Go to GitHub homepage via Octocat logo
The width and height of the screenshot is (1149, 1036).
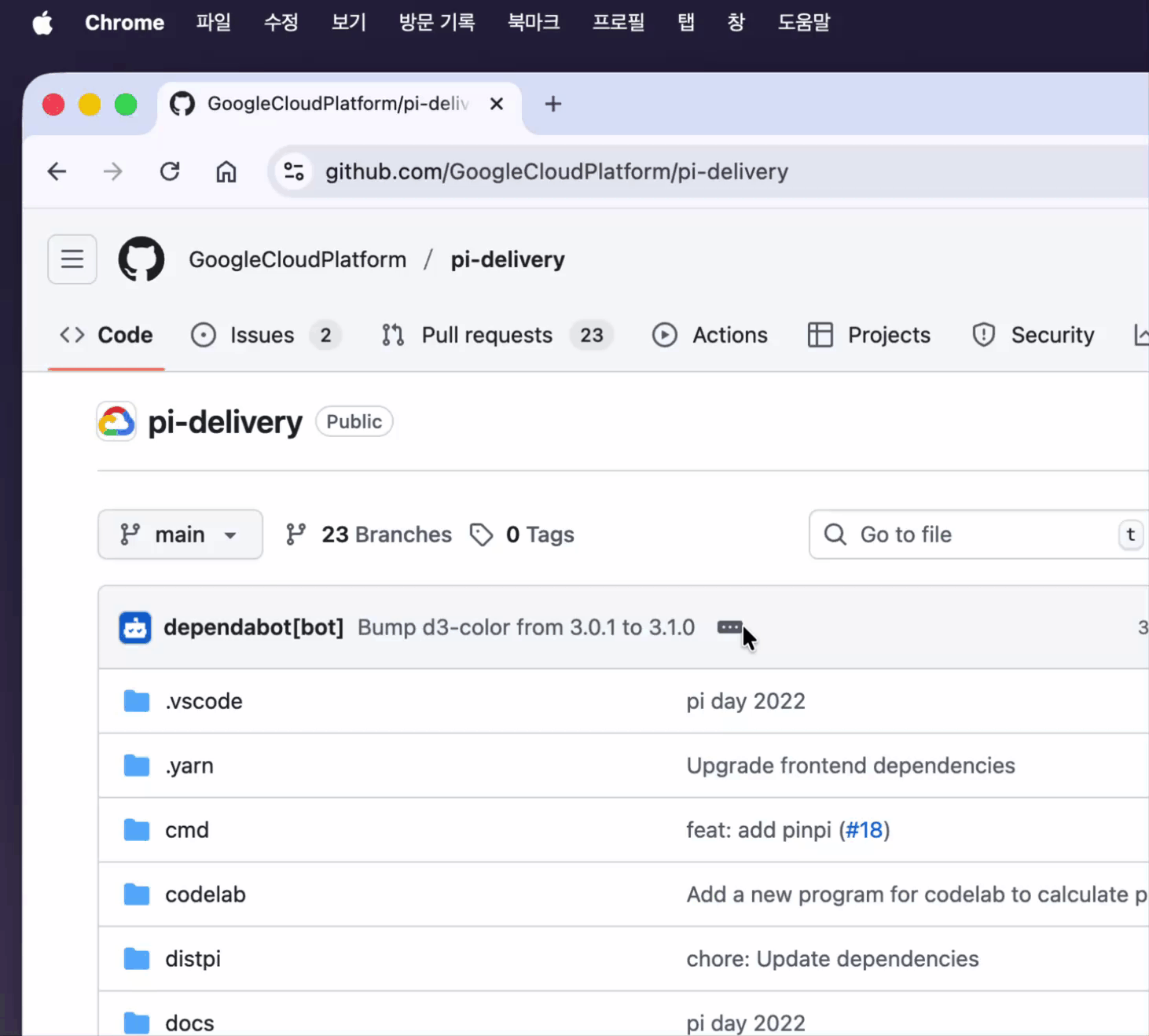141,259
